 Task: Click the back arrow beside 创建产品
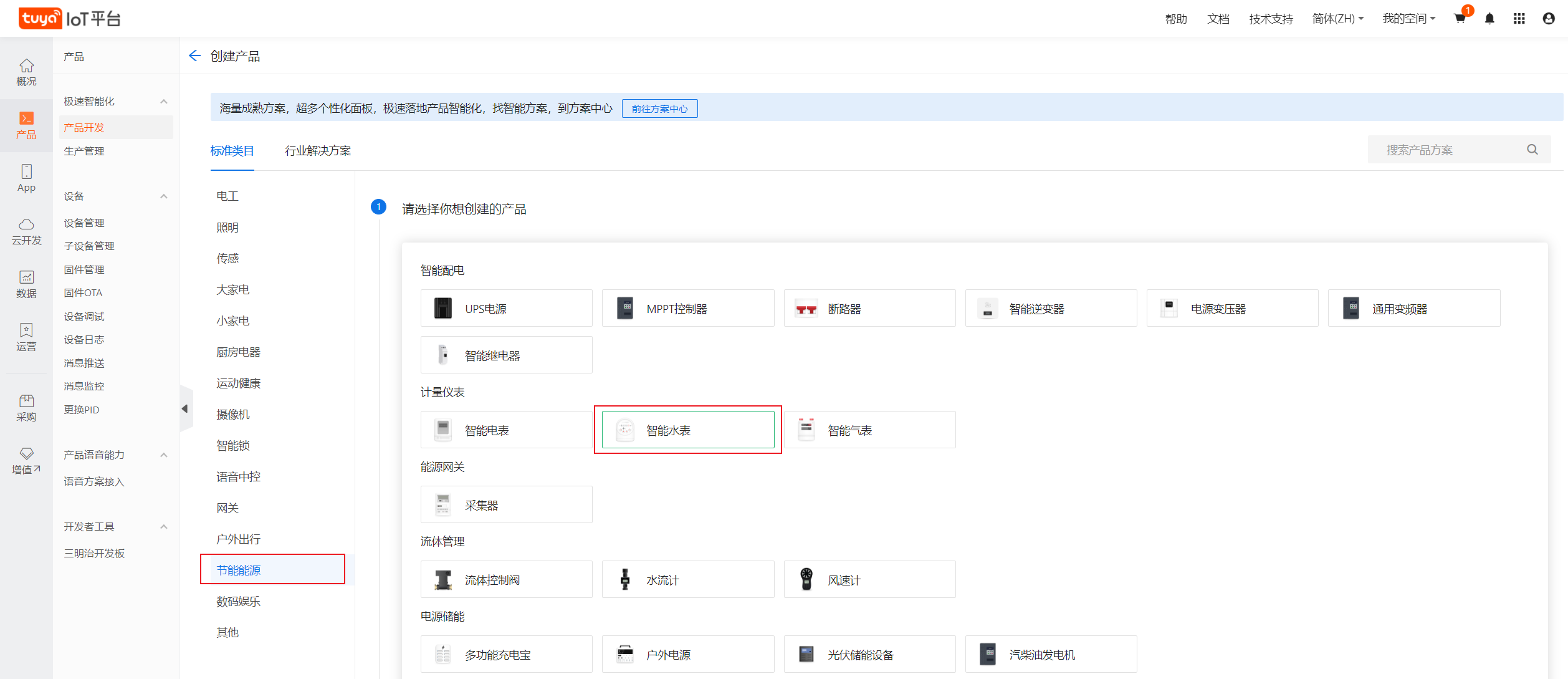[x=194, y=56]
